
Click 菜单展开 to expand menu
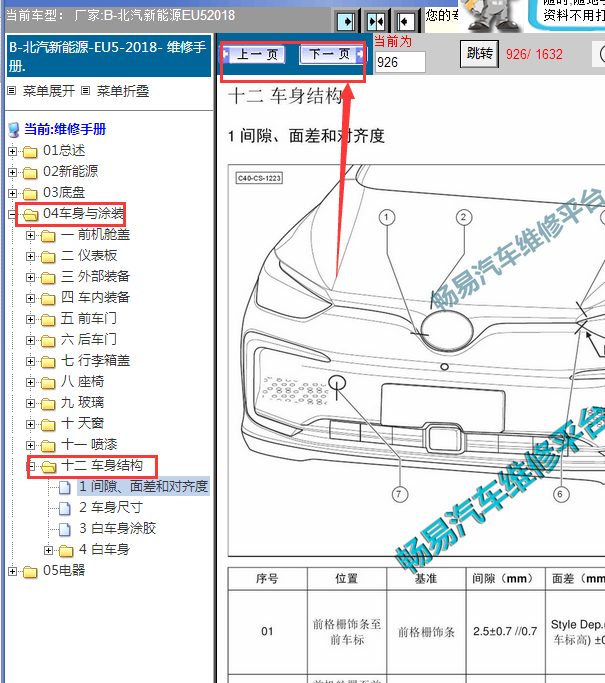pyautogui.click(x=48, y=91)
